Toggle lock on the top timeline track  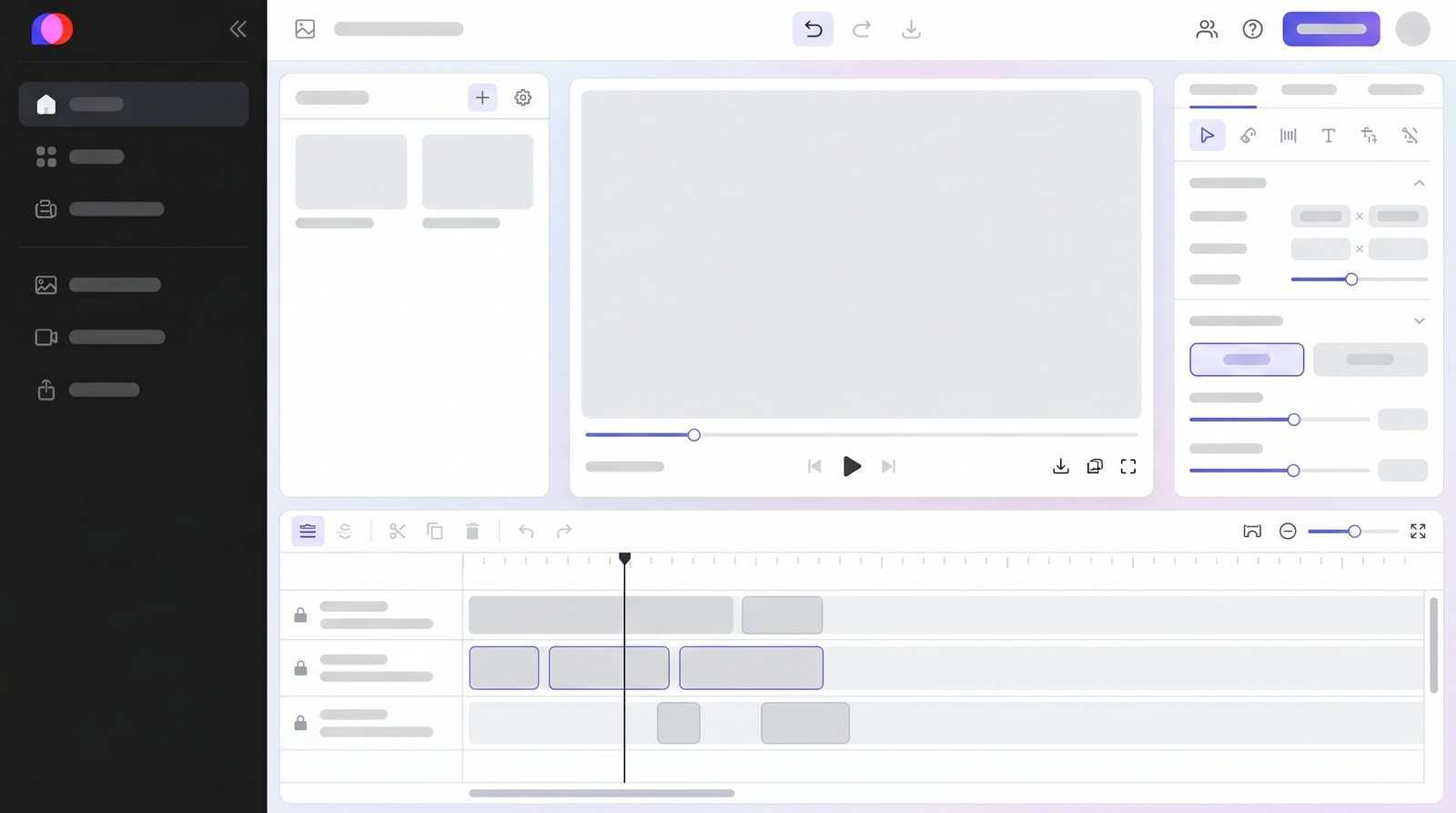300,615
